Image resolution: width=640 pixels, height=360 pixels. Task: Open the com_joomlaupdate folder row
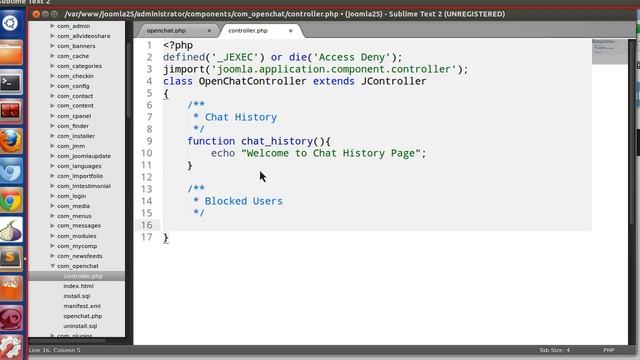77,156
